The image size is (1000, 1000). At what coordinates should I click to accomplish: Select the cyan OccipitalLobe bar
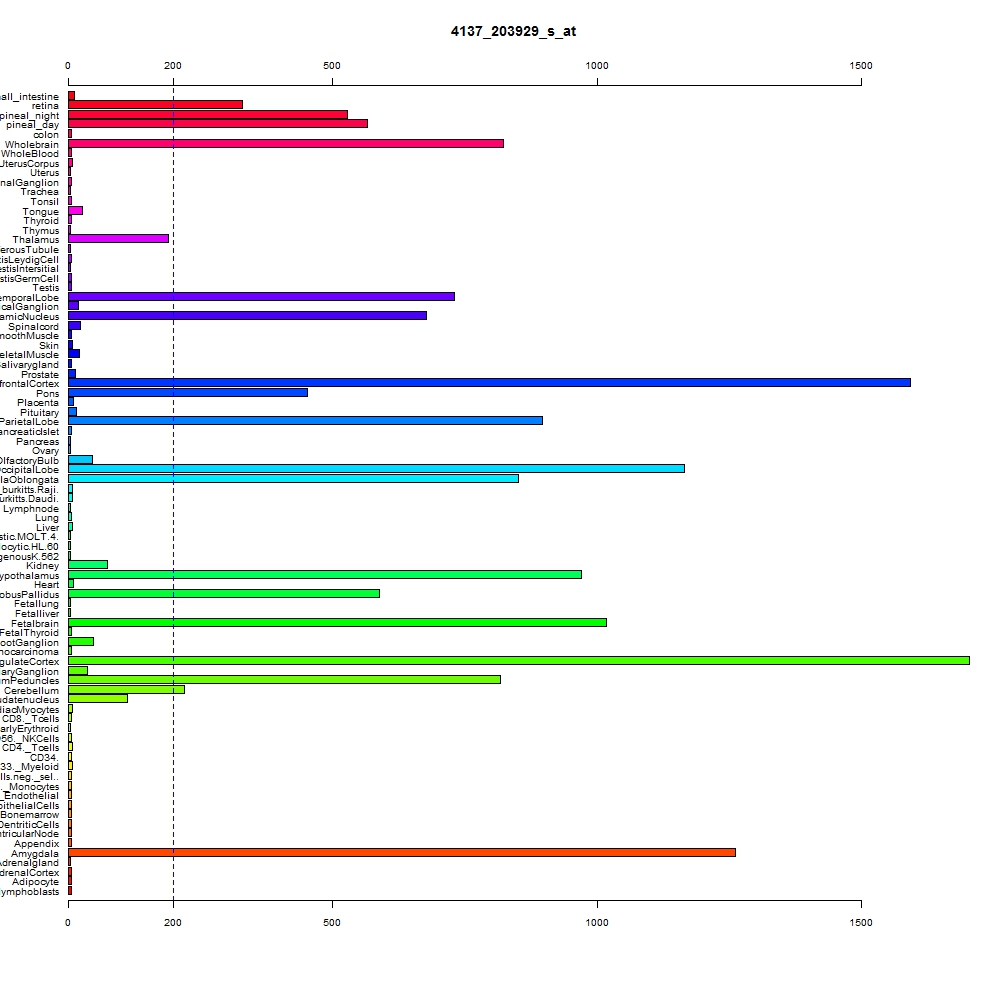tap(376, 469)
